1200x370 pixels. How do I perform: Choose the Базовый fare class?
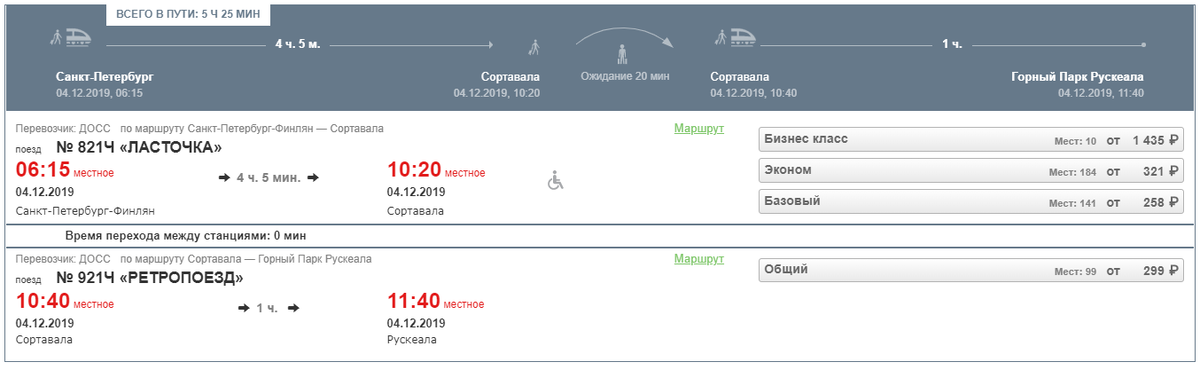click(972, 202)
